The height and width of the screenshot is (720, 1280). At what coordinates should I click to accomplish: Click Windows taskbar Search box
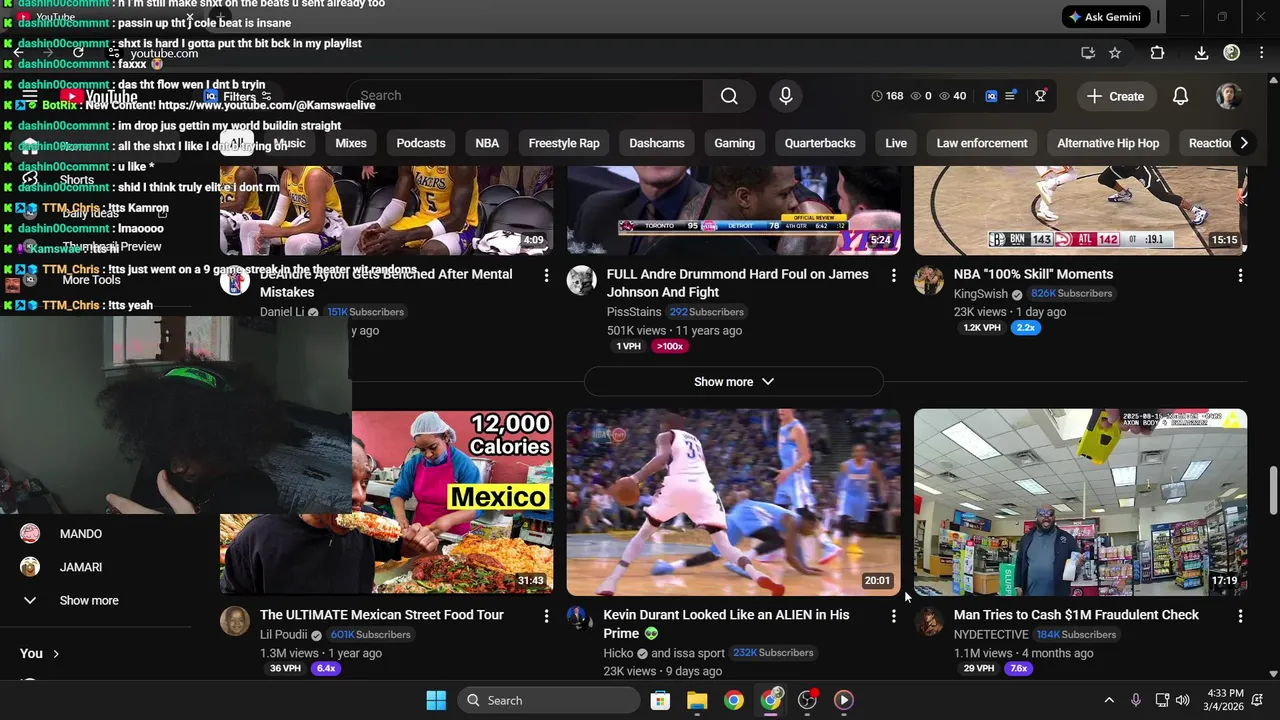tap(549, 700)
